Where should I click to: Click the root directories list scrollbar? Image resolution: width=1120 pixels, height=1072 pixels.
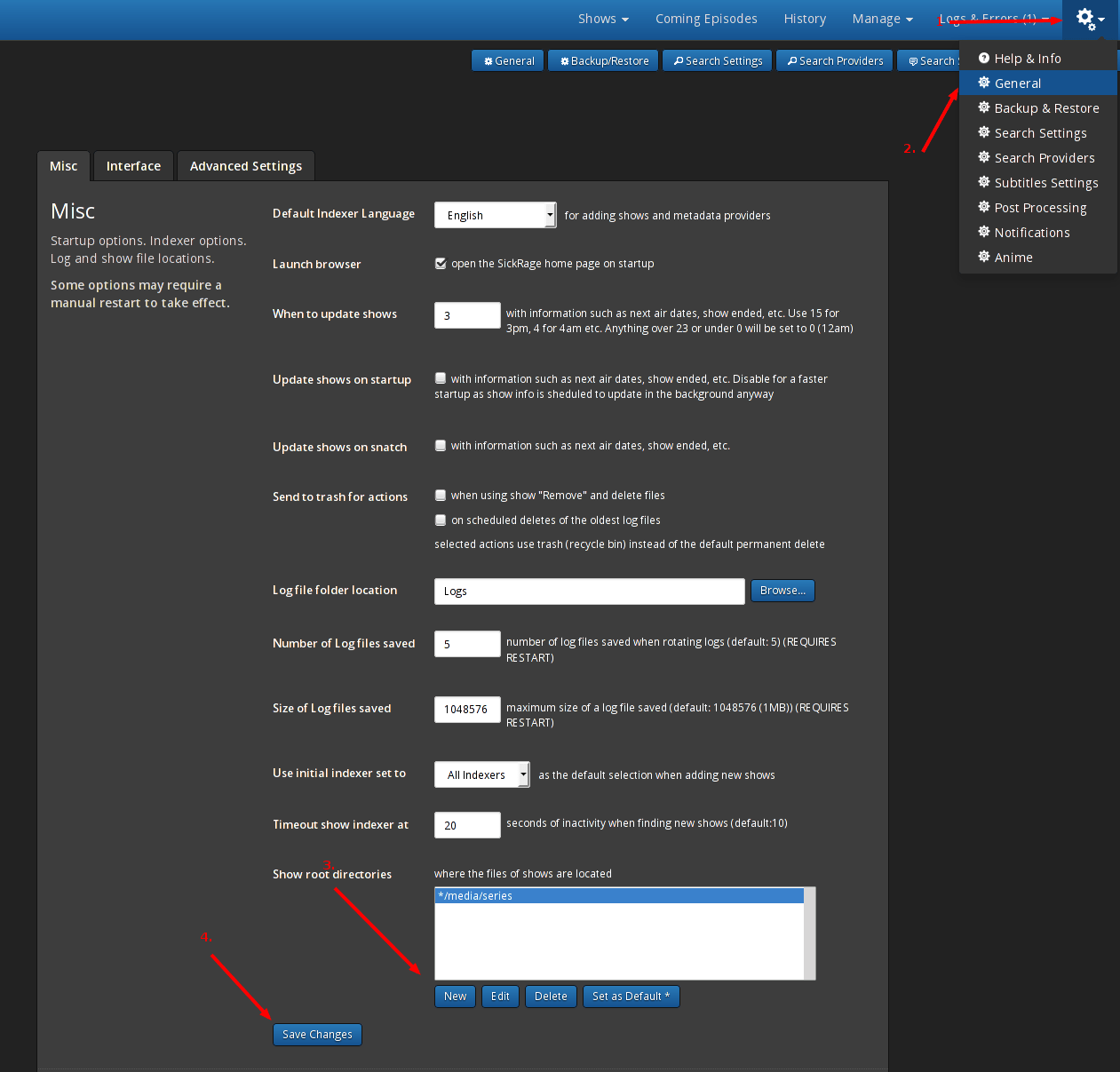click(809, 933)
